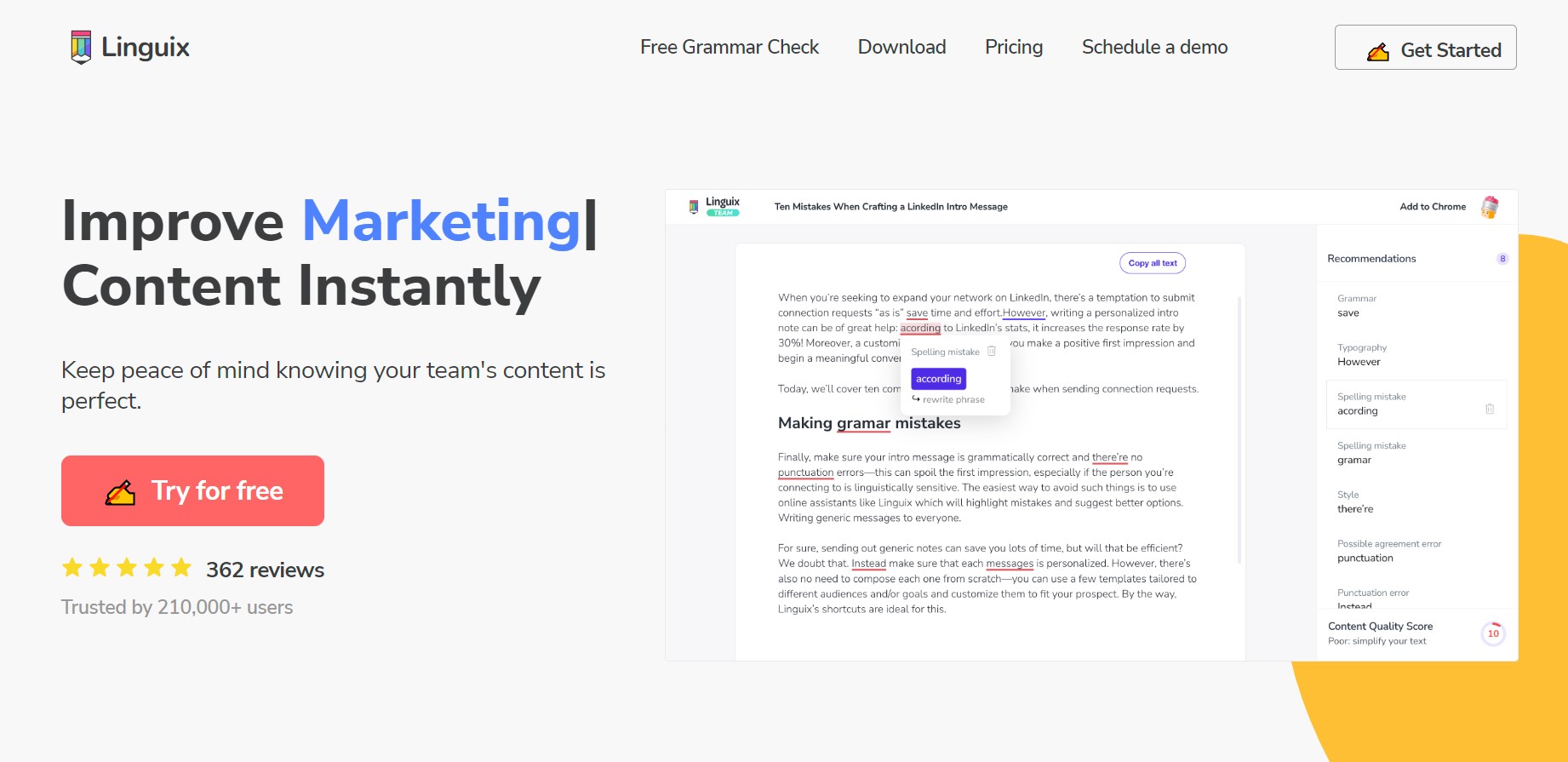Click the Linguix Team logo in the demo editor
Viewport: 1568px width, 762px height.
point(714,206)
